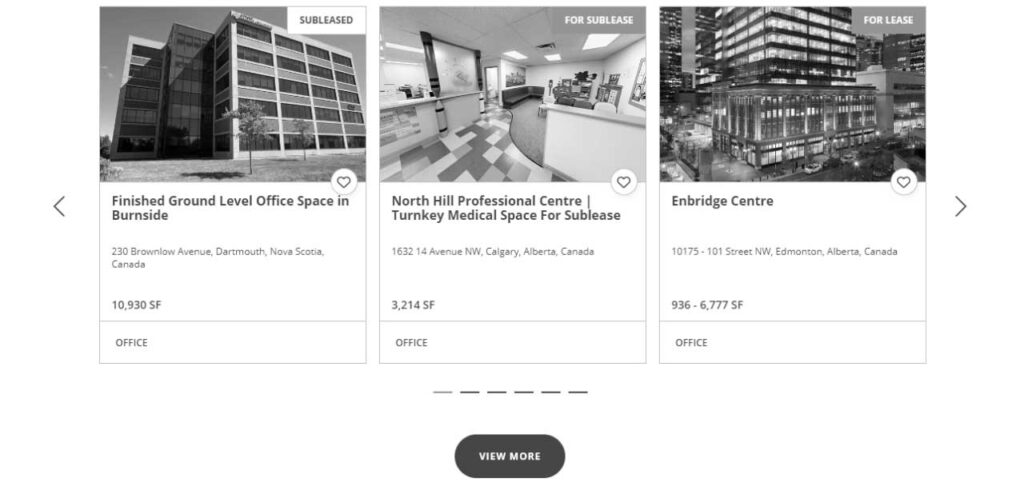Favorite the Enbridge Centre listing heart icon
The width and height of the screenshot is (1024, 494).
(x=903, y=182)
